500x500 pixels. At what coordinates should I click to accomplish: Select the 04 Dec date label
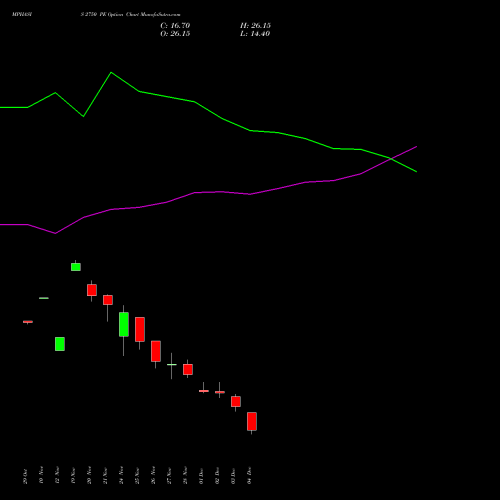coord(249,475)
